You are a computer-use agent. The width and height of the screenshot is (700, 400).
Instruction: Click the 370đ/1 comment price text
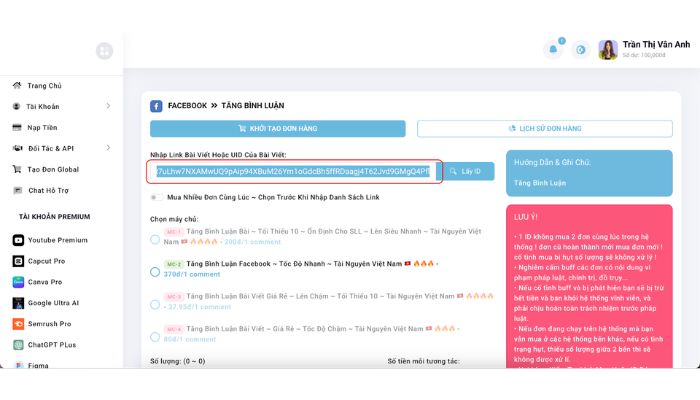192,275
